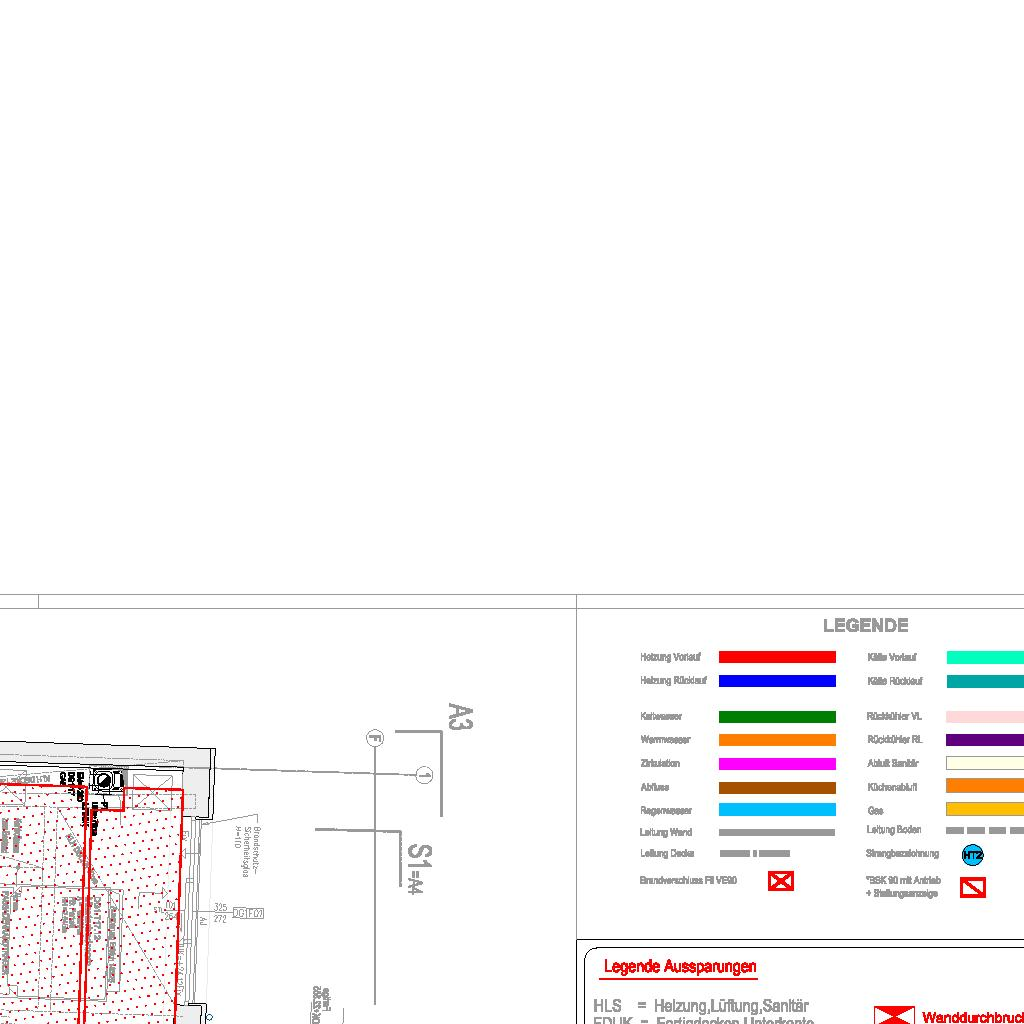Viewport: 1024px width, 1024px height.
Task: Select the green Kaltwasser color bar
Action: tap(777, 717)
